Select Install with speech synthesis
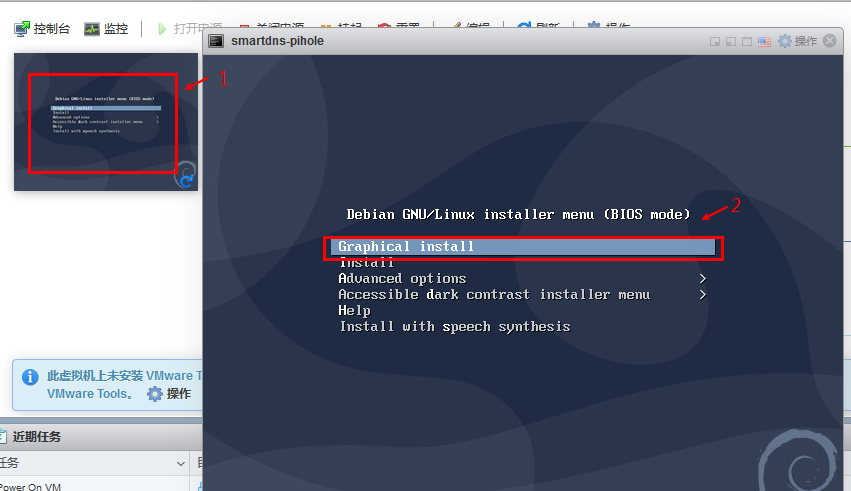 [x=455, y=327]
